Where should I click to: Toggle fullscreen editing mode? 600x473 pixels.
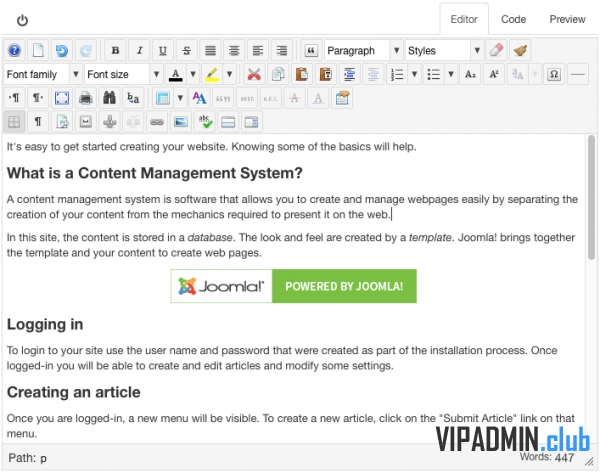(62, 98)
